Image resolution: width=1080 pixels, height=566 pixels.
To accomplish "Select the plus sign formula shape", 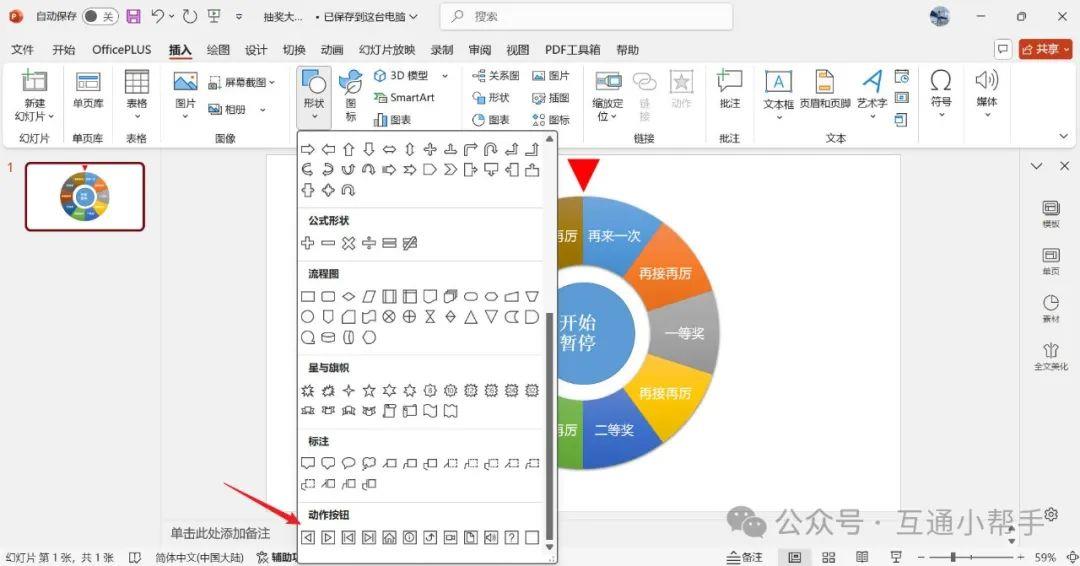I will (x=308, y=242).
